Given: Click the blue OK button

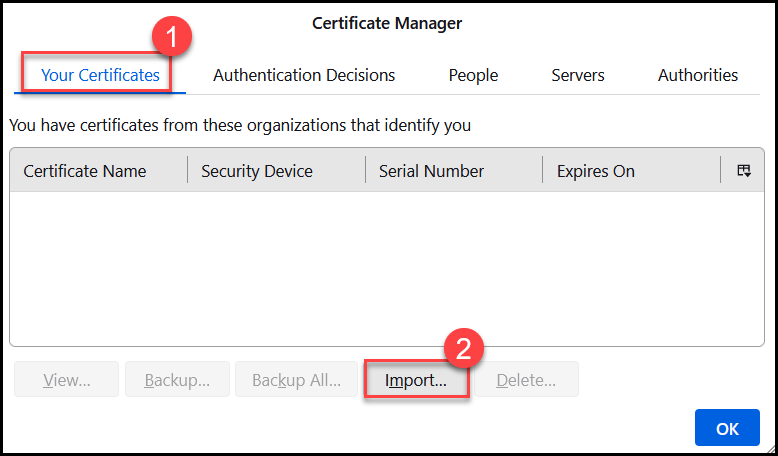Looking at the screenshot, I should click(727, 428).
